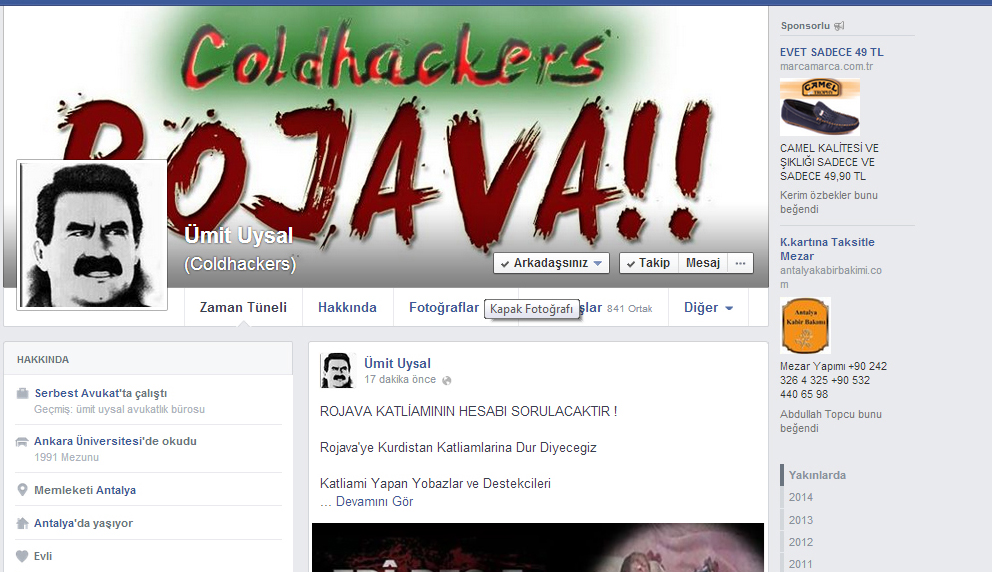Jump to 2013 in the timeline navigator
The width and height of the screenshot is (992, 572).
(800, 520)
